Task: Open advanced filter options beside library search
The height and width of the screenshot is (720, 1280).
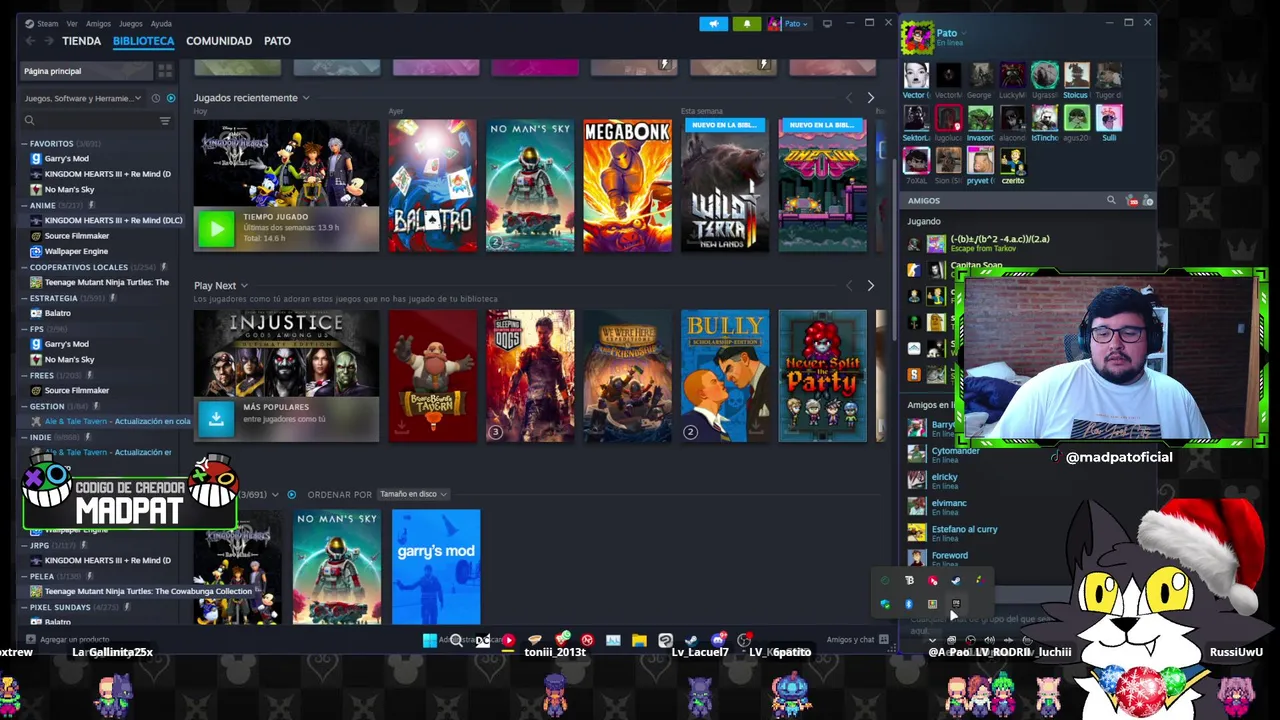Action: click(165, 121)
